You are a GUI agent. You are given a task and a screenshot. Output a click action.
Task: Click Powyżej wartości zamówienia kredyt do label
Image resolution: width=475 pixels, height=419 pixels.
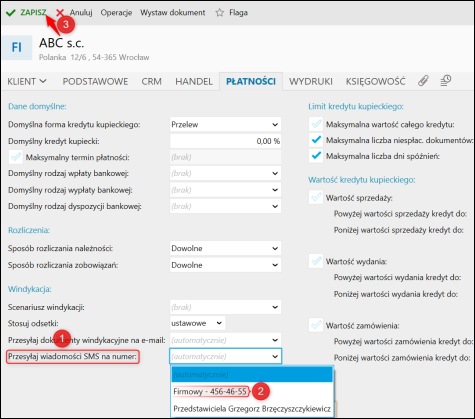[403, 341]
